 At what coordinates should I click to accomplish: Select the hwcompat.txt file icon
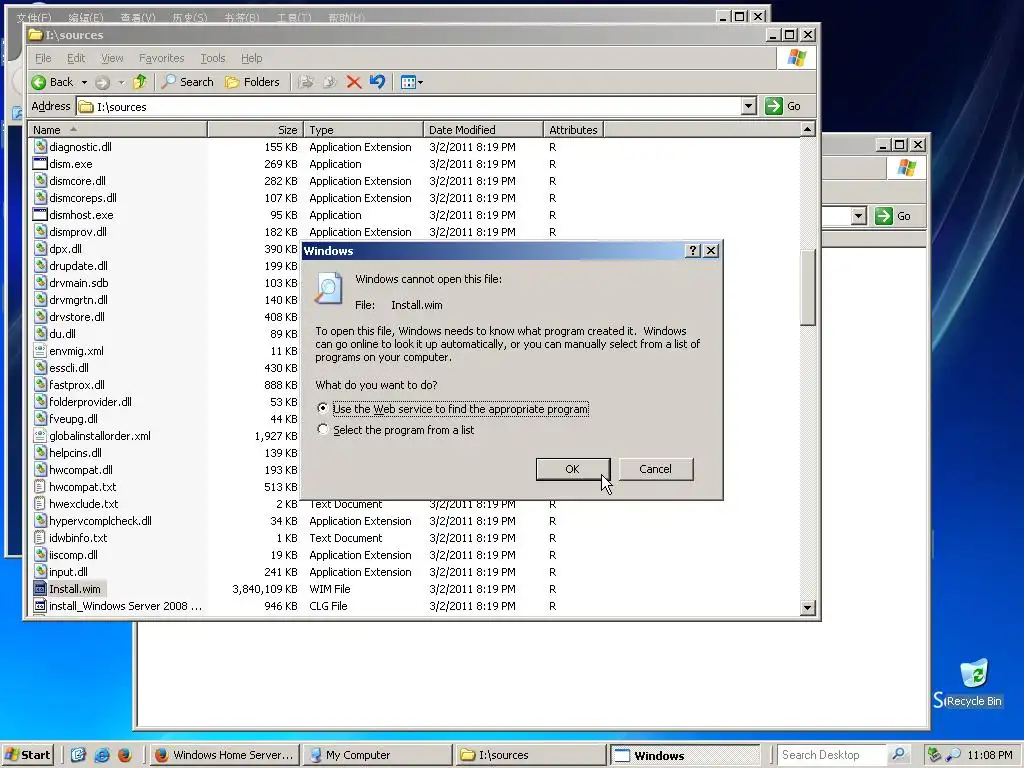pyautogui.click(x=40, y=487)
